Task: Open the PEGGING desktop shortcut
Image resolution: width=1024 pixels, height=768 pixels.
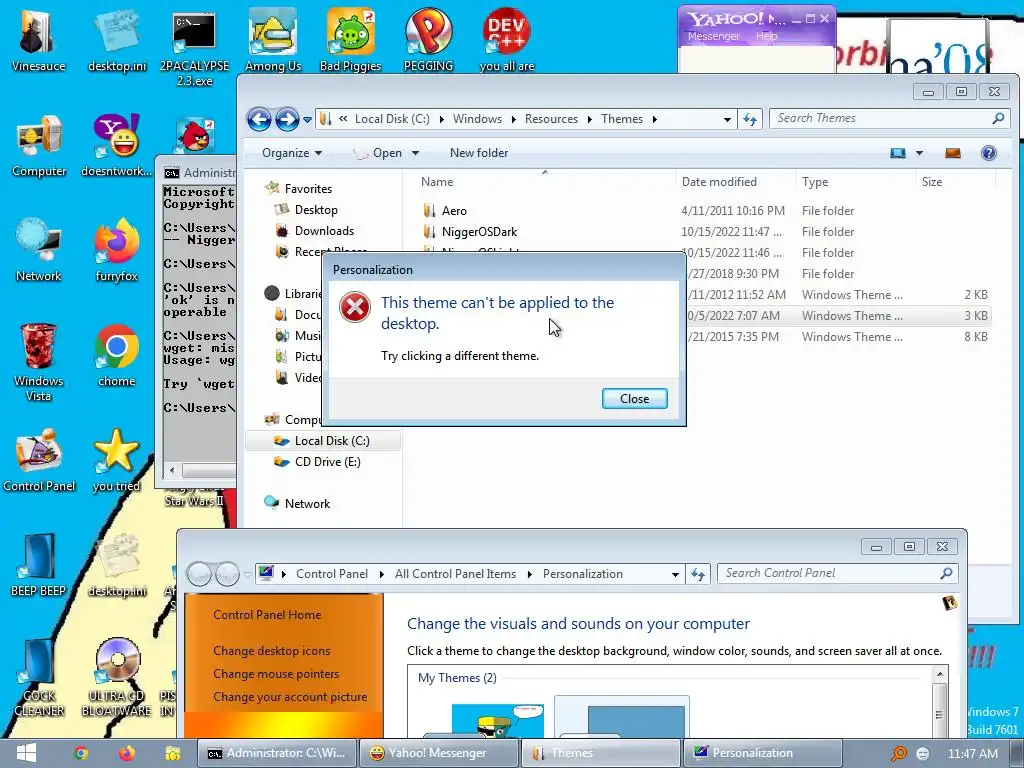Action: 428,40
